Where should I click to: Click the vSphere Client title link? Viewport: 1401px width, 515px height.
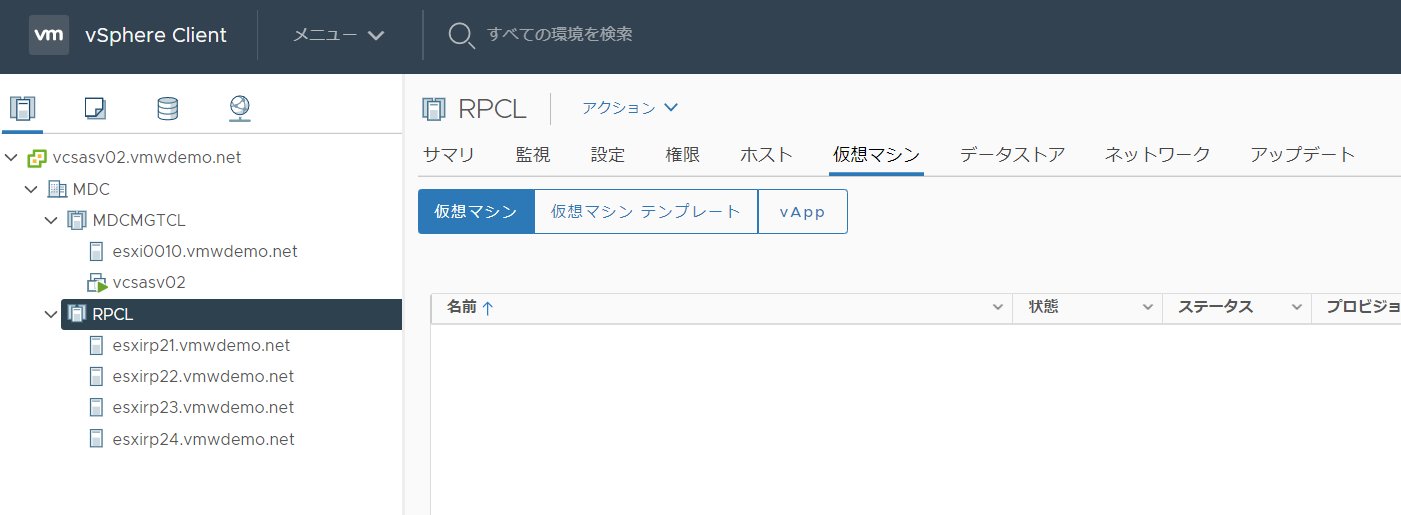coord(156,35)
